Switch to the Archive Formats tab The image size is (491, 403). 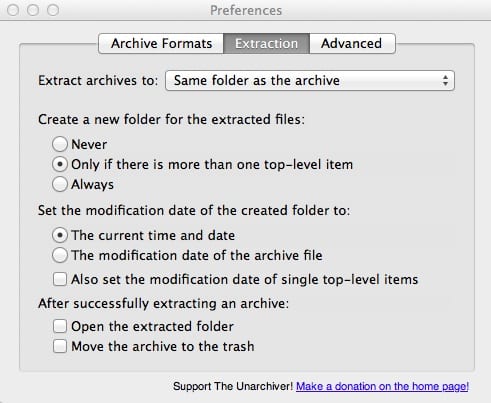pos(161,43)
